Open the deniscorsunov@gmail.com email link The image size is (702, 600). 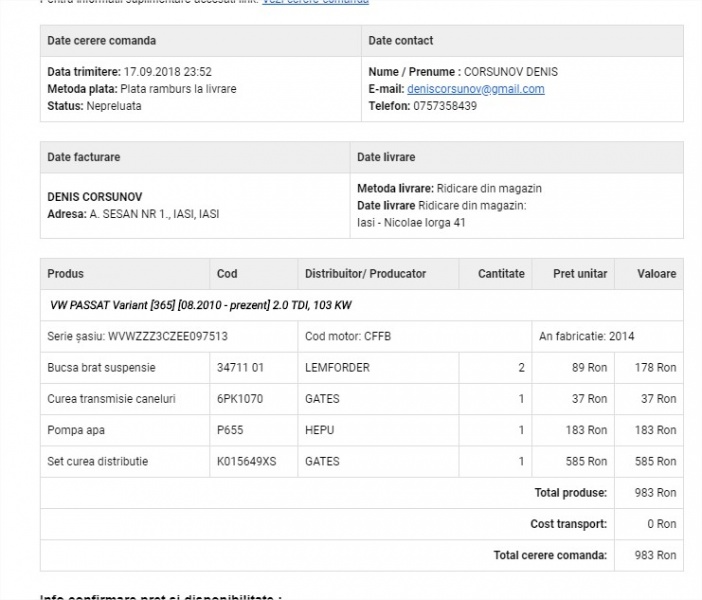point(475,89)
